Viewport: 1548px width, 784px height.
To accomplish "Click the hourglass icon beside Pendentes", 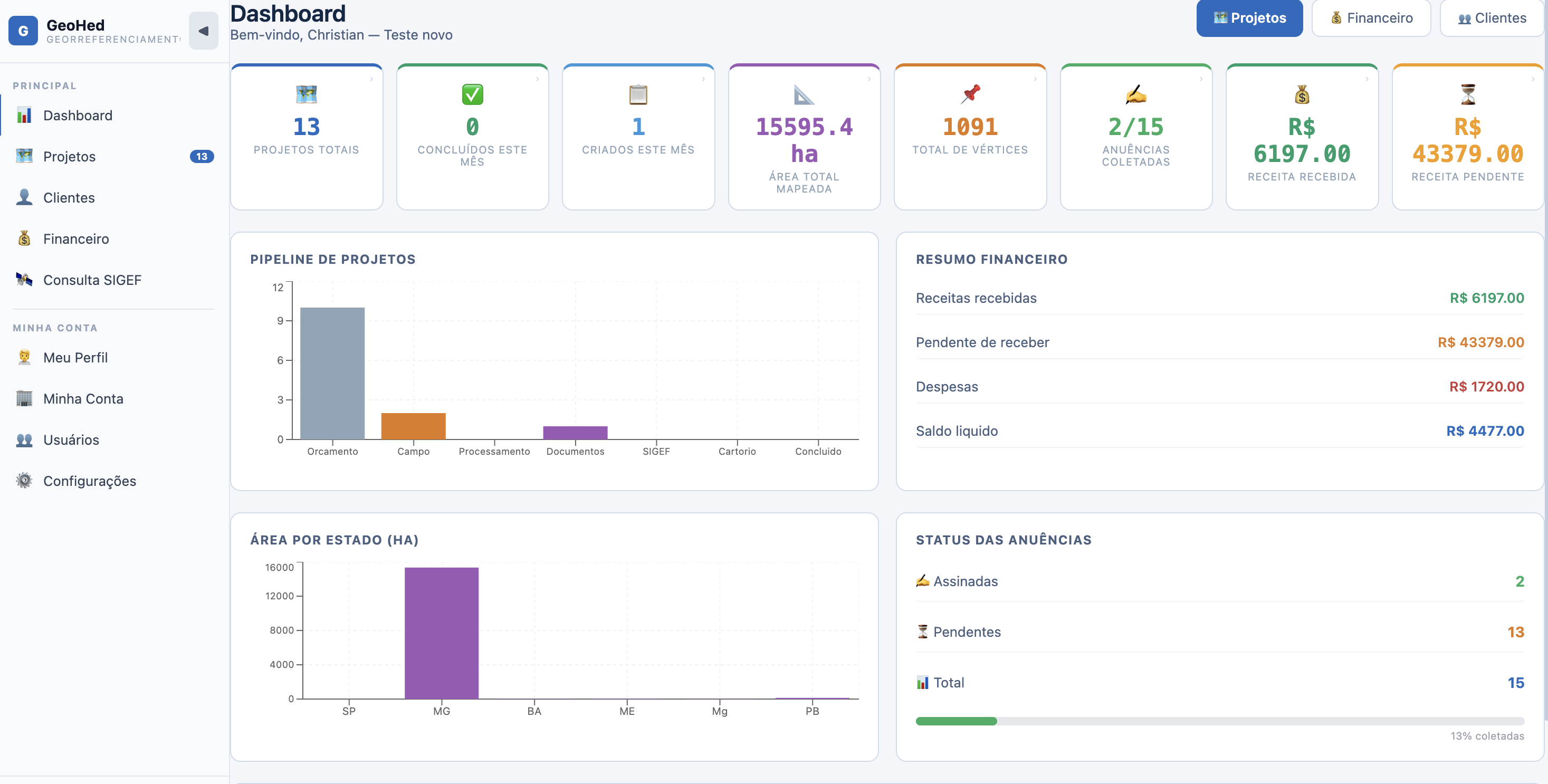I will (x=922, y=632).
